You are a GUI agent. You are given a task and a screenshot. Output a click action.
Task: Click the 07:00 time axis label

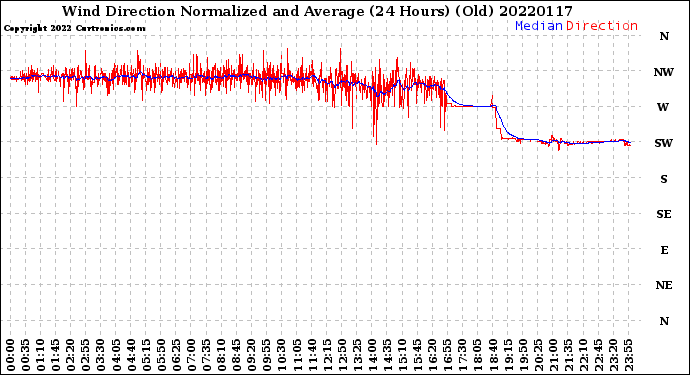191,355
